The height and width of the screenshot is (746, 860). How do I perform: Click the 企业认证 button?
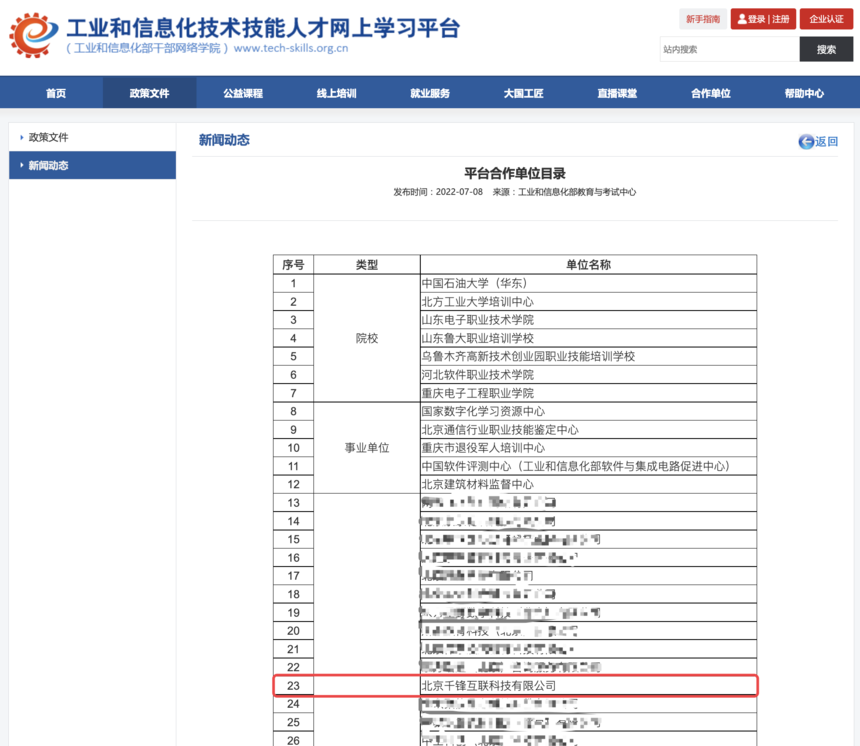[826, 19]
